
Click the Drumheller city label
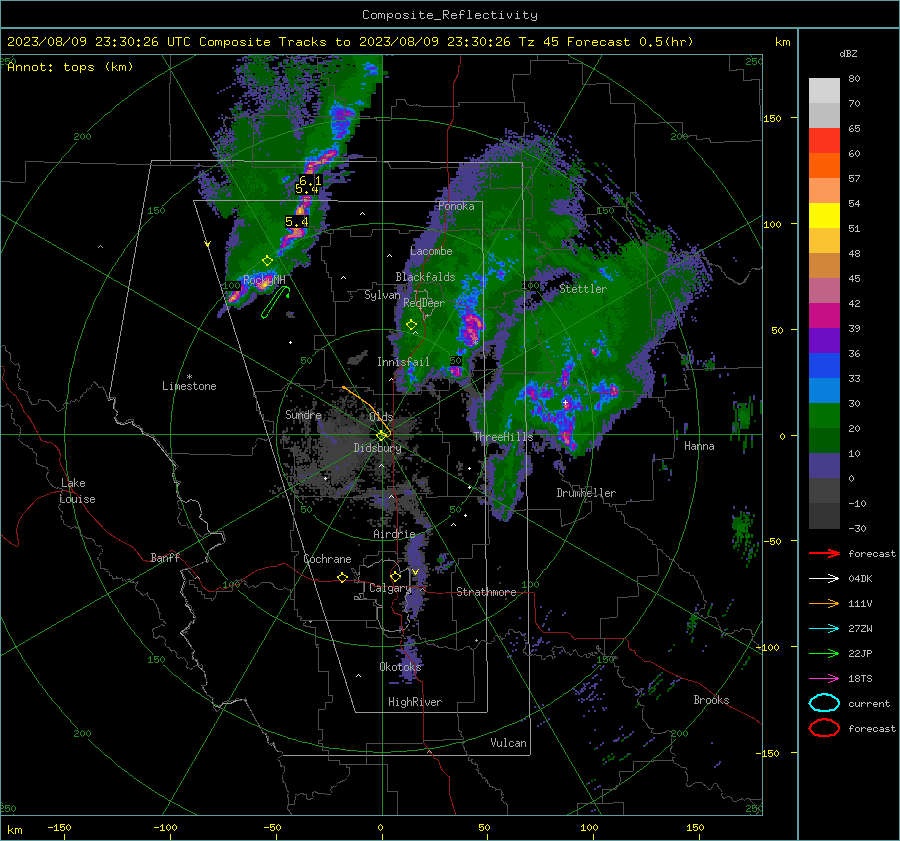tap(586, 493)
